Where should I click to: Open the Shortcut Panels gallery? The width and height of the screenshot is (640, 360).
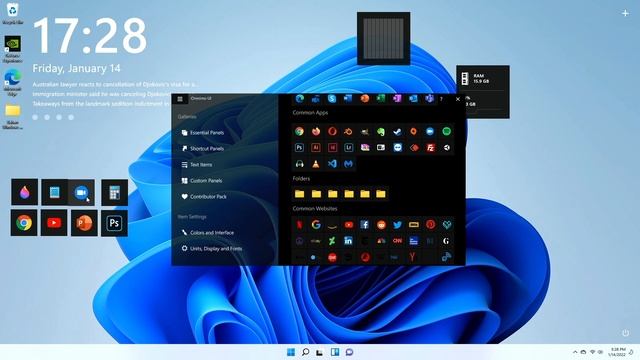pyautogui.click(x=203, y=149)
